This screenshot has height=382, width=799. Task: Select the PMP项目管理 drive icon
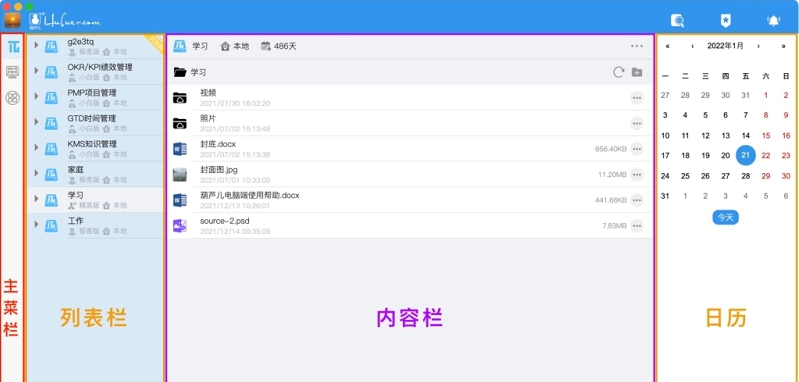tap(51, 97)
